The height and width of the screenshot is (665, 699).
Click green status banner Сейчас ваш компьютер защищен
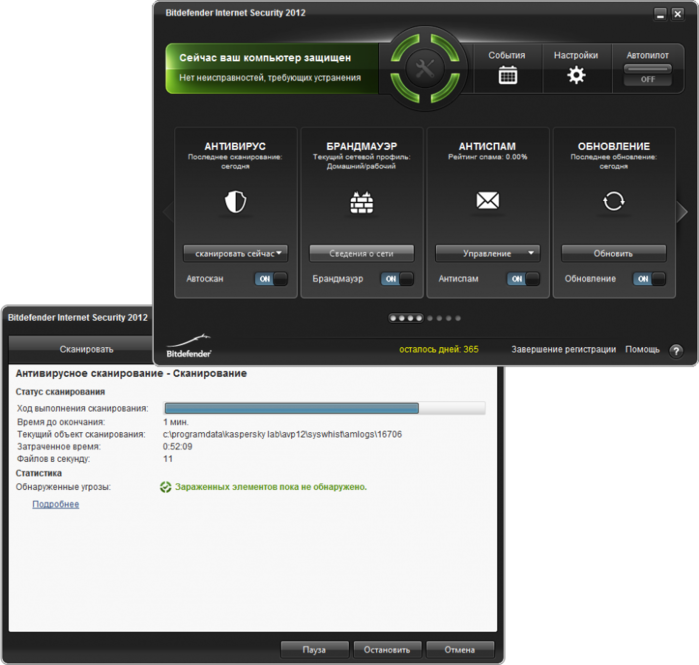tap(272, 68)
